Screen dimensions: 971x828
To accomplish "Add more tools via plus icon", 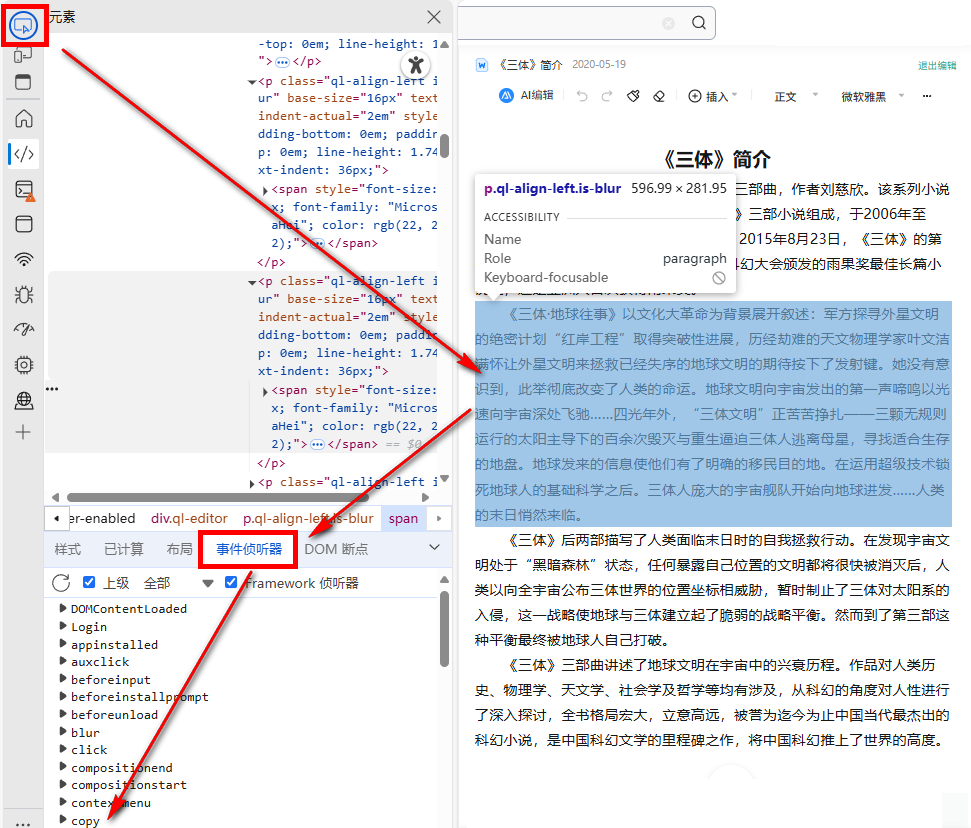I will pyautogui.click(x=23, y=432).
